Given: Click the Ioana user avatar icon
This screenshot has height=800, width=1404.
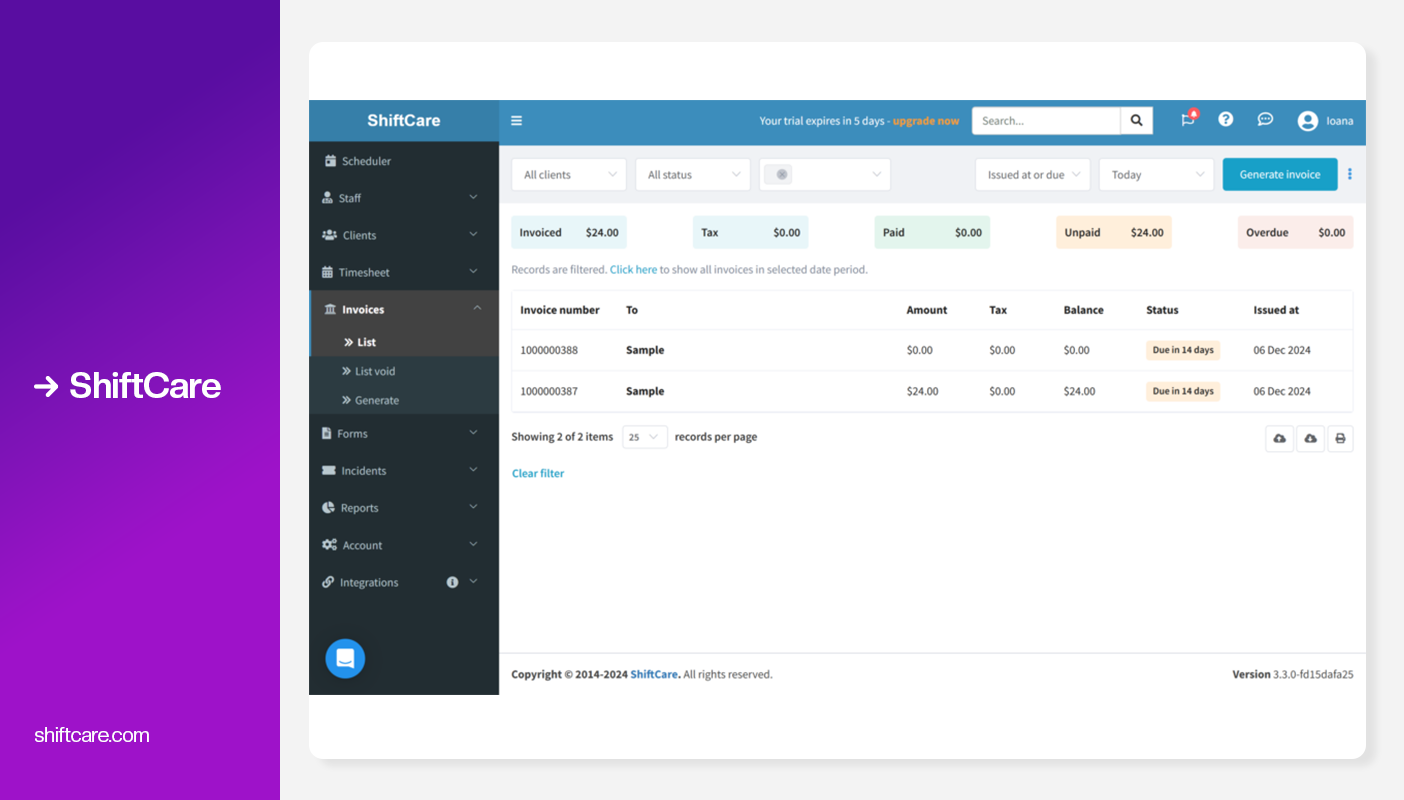Looking at the screenshot, I should [x=1307, y=121].
